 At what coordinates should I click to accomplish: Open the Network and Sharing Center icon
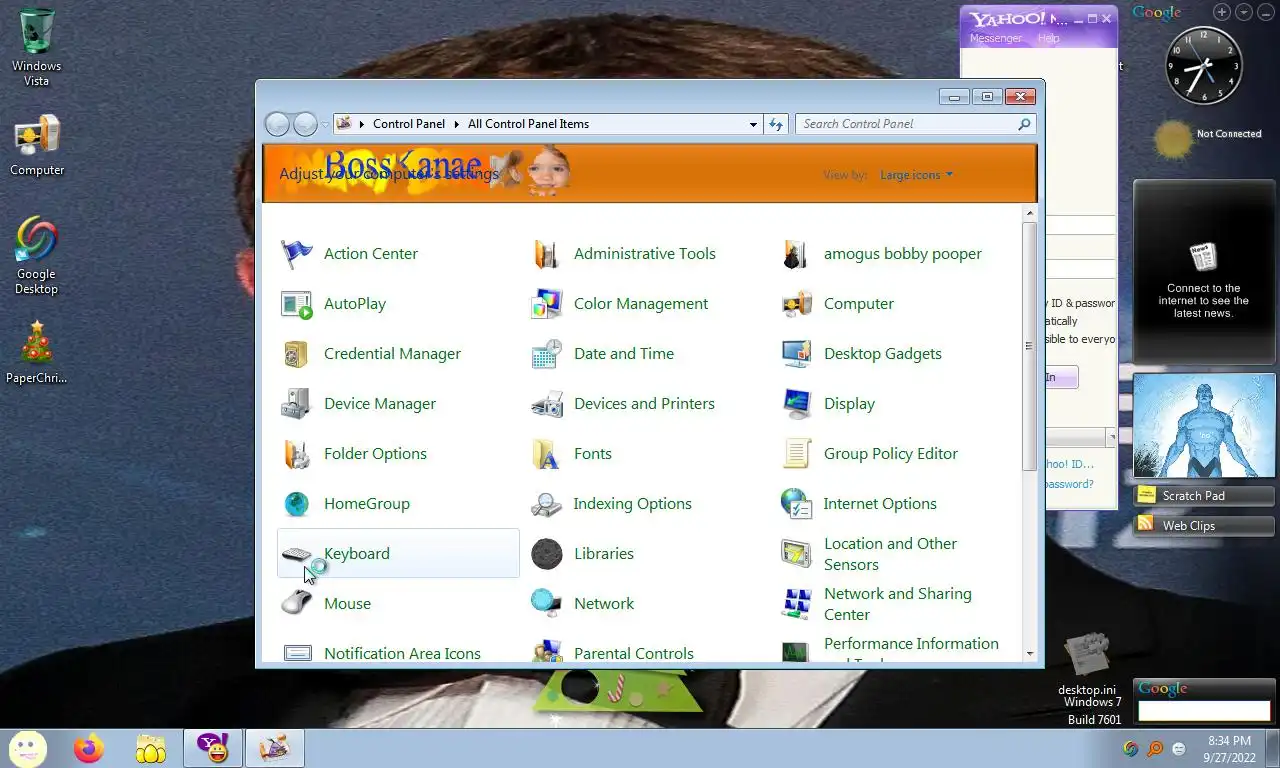coord(796,604)
